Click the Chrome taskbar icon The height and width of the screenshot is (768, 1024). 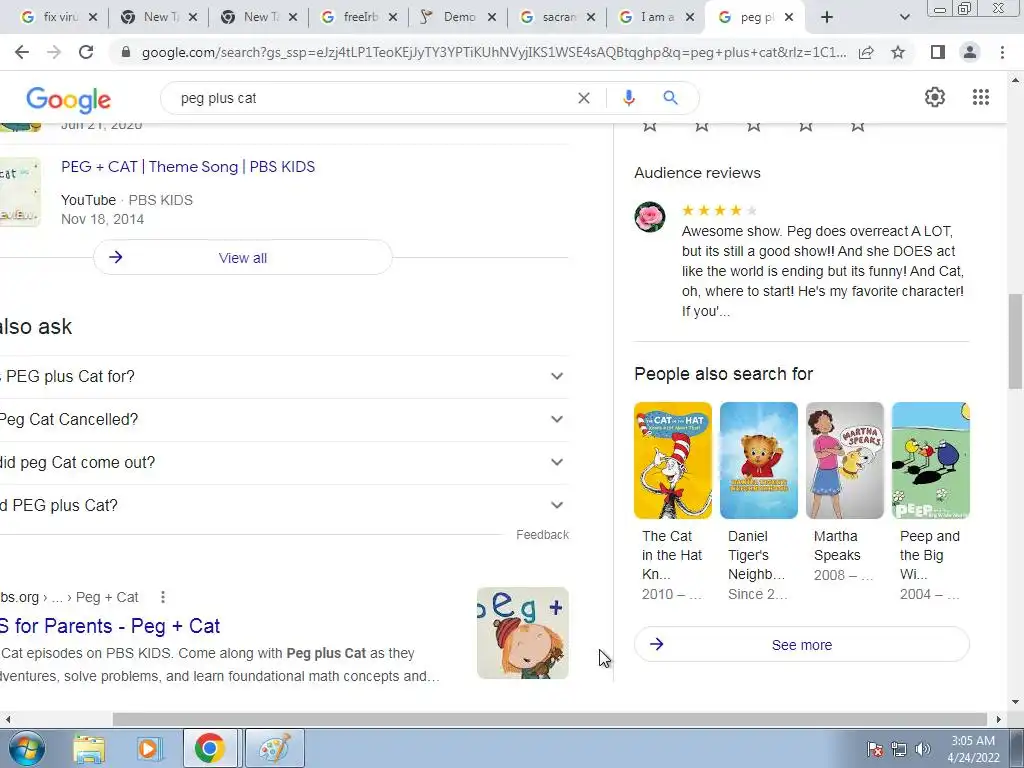click(210, 748)
